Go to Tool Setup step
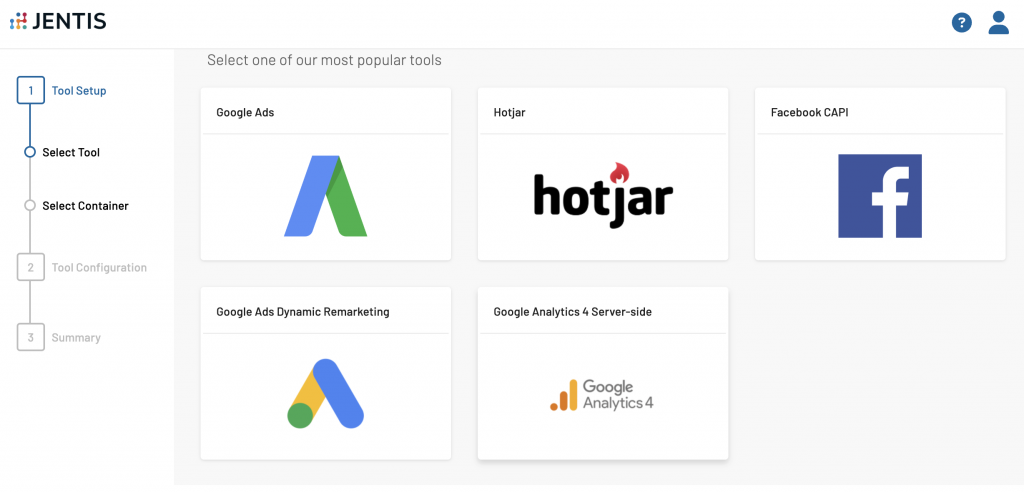This screenshot has width=1024, height=493. pos(79,91)
